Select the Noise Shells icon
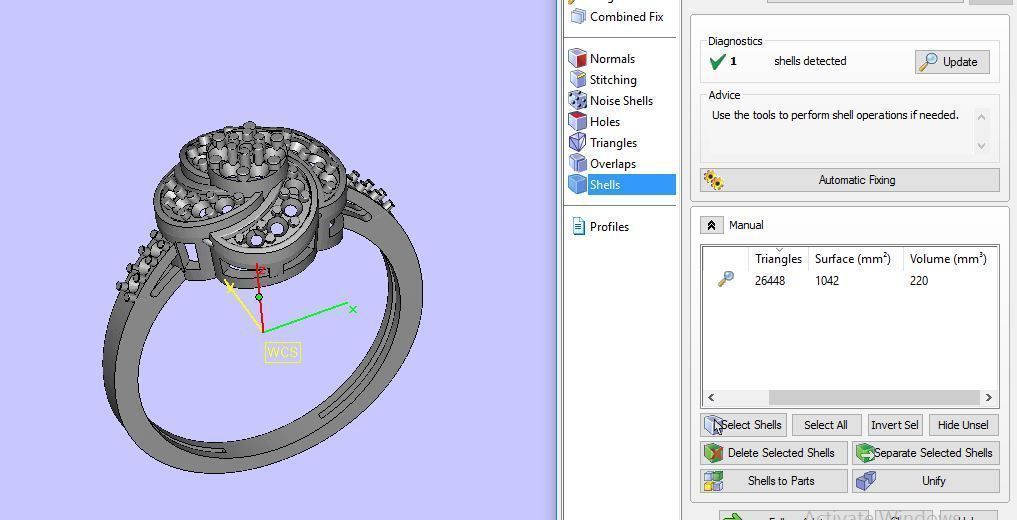1017x520 pixels. click(x=577, y=100)
